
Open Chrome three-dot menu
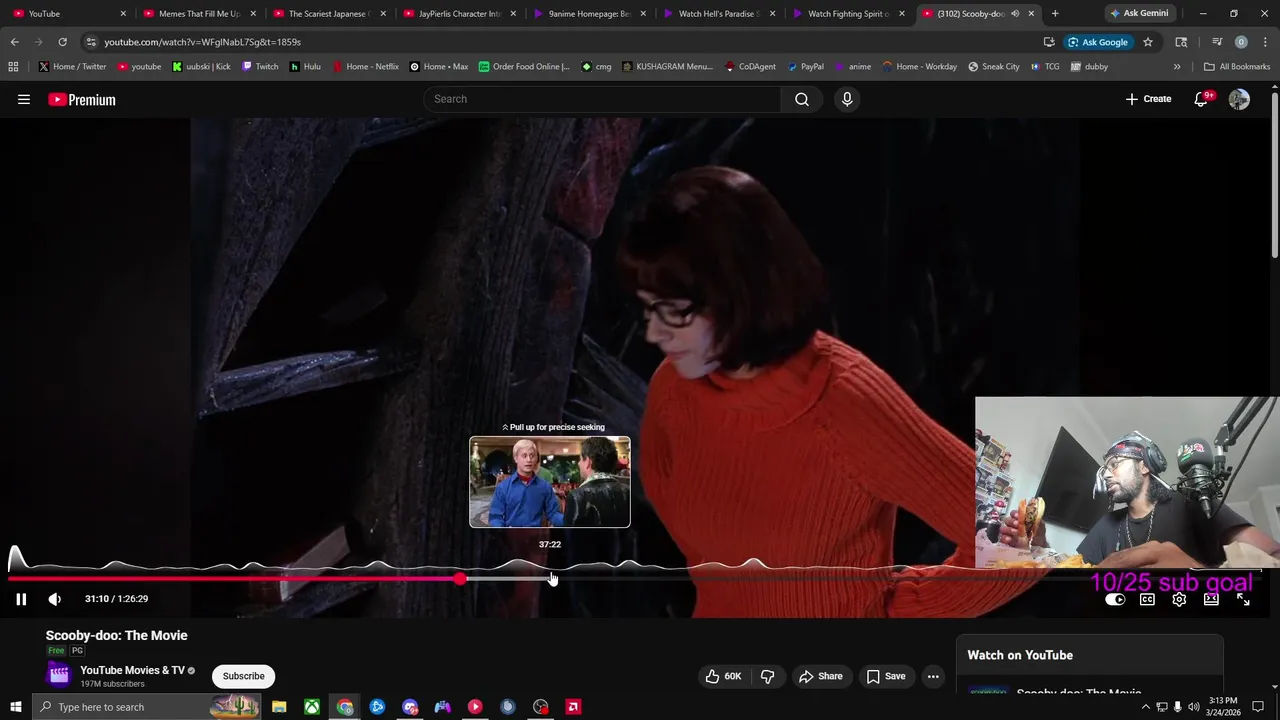pyautogui.click(x=1264, y=42)
